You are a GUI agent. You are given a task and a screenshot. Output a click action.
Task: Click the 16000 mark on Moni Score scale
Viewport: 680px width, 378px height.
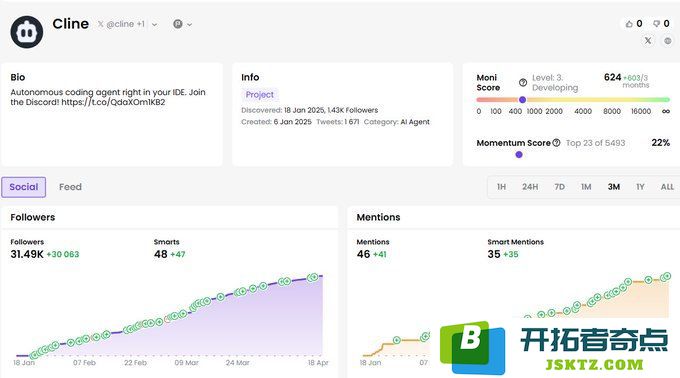point(641,111)
